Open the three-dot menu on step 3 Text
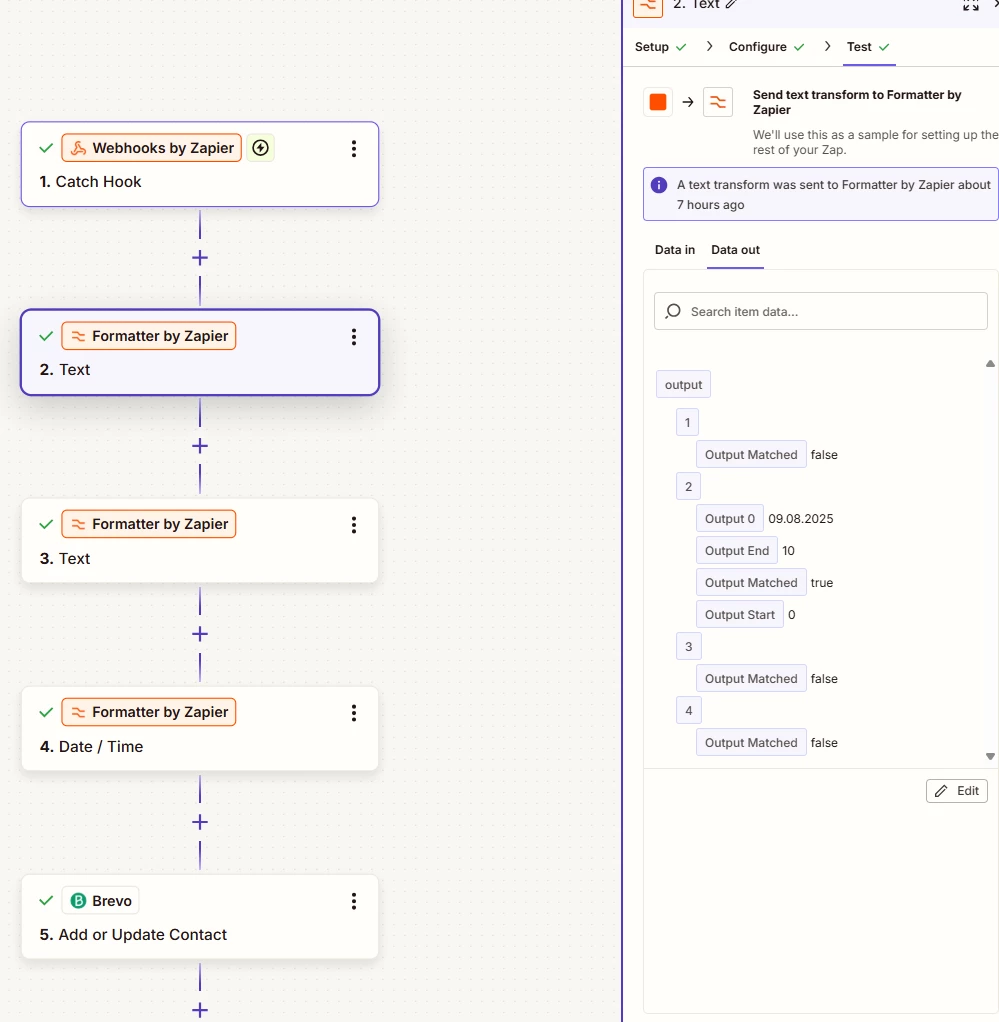The width and height of the screenshot is (999, 1022). 354,525
